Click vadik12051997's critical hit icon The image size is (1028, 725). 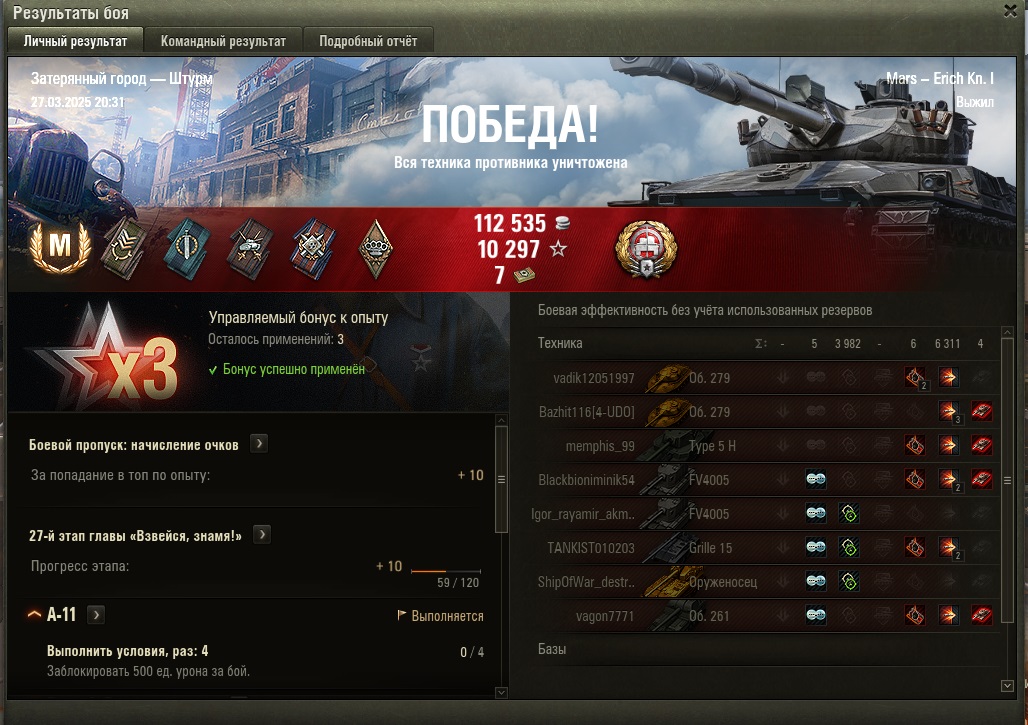tap(916, 378)
